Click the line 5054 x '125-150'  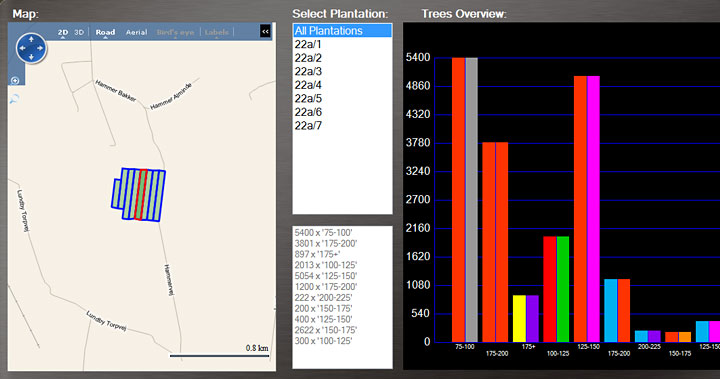coord(326,276)
